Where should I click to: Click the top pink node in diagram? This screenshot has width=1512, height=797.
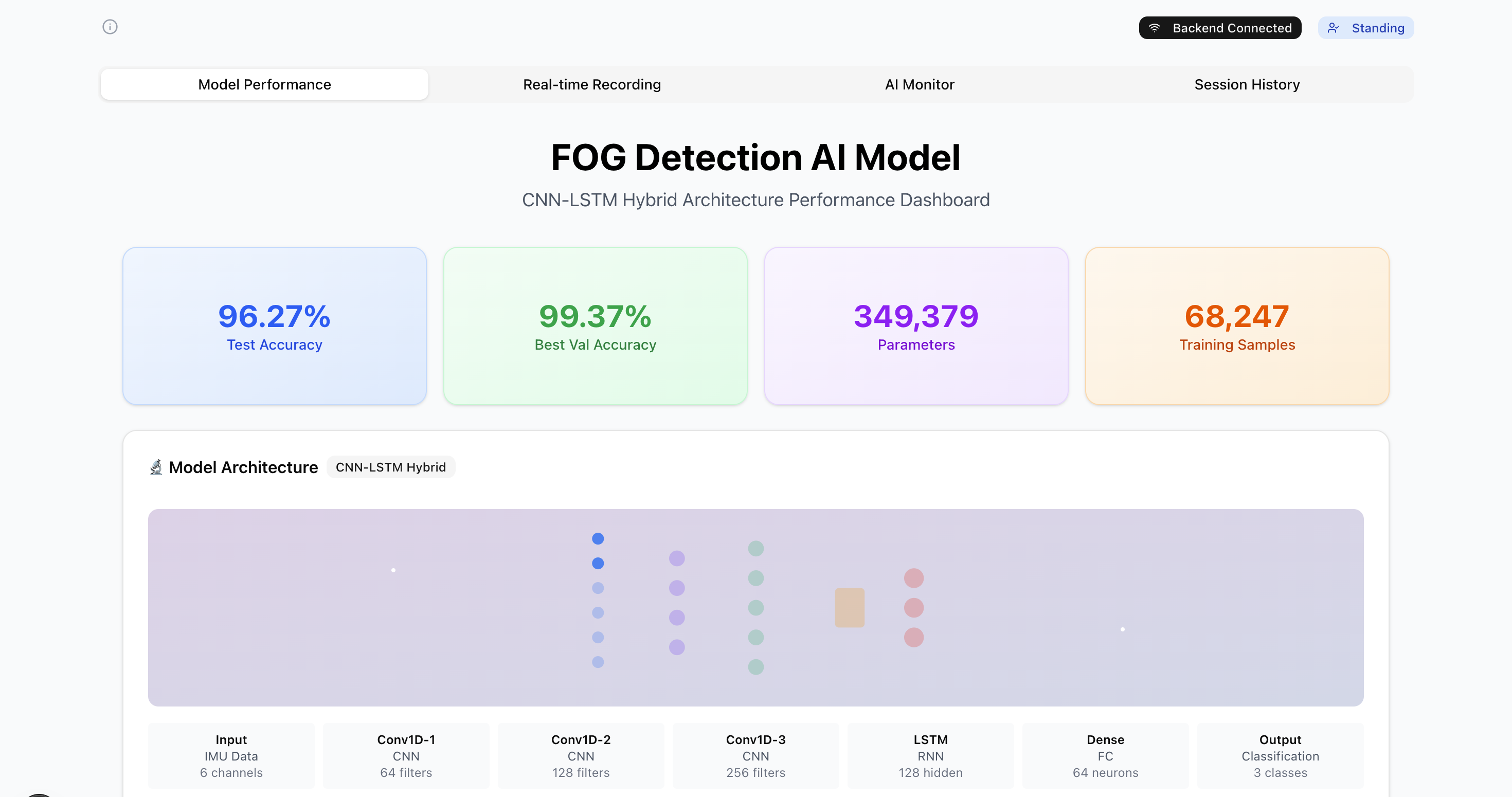click(913, 578)
